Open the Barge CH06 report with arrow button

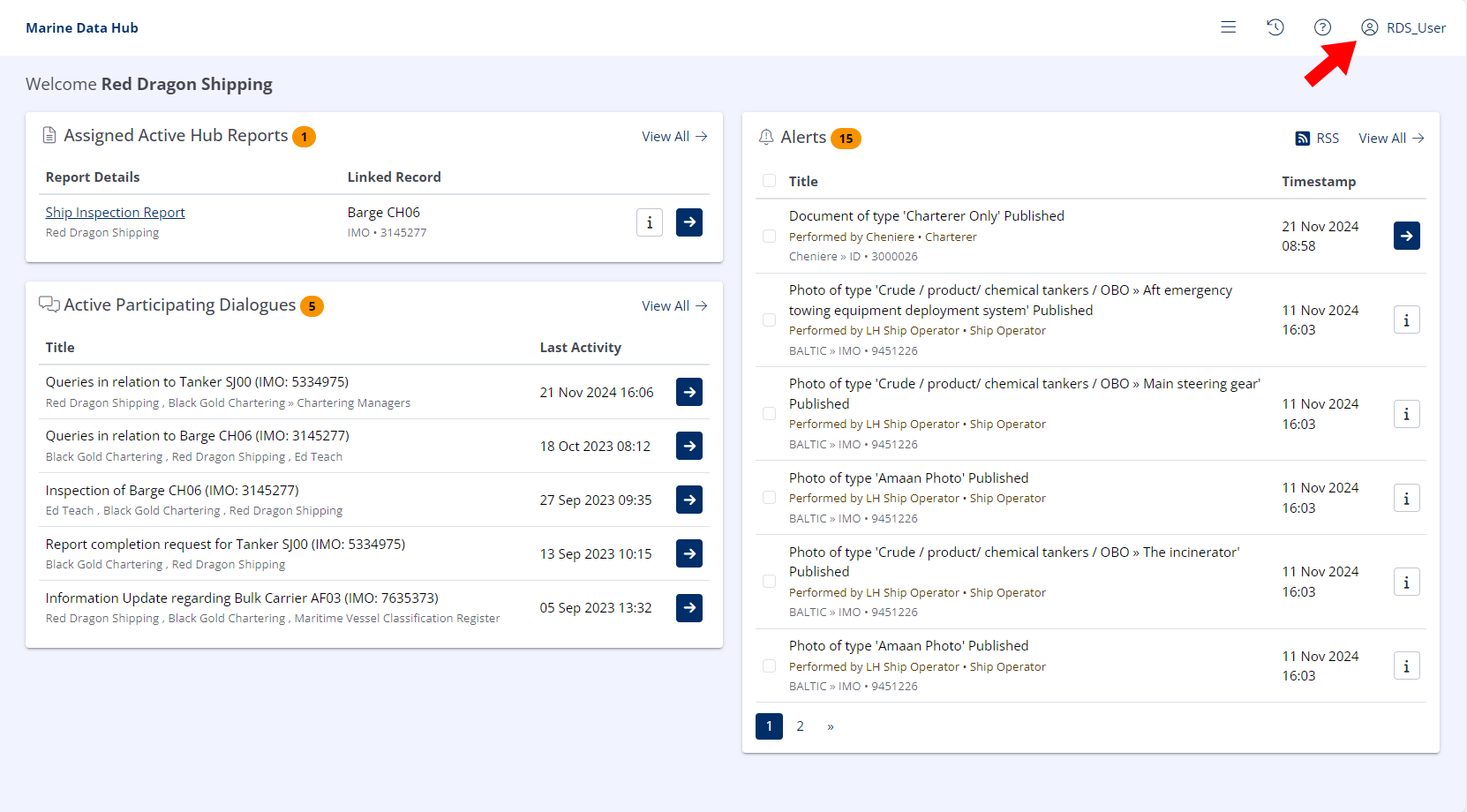click(x=689, y=222)
